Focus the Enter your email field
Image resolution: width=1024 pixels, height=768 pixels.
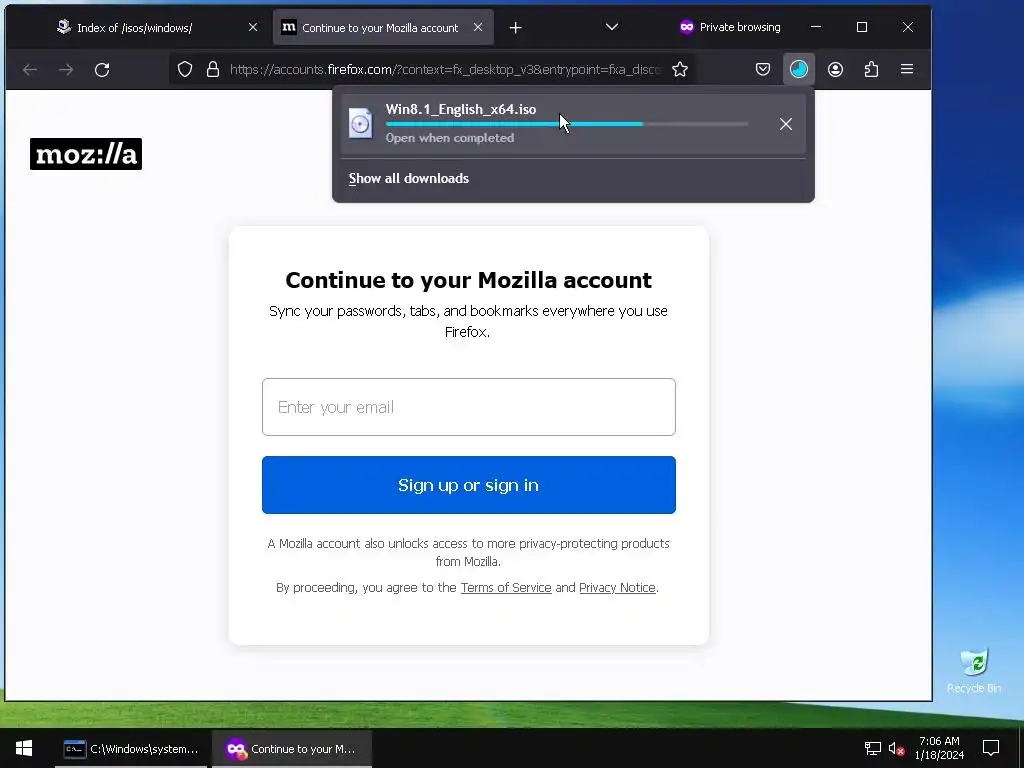point(469,407)
